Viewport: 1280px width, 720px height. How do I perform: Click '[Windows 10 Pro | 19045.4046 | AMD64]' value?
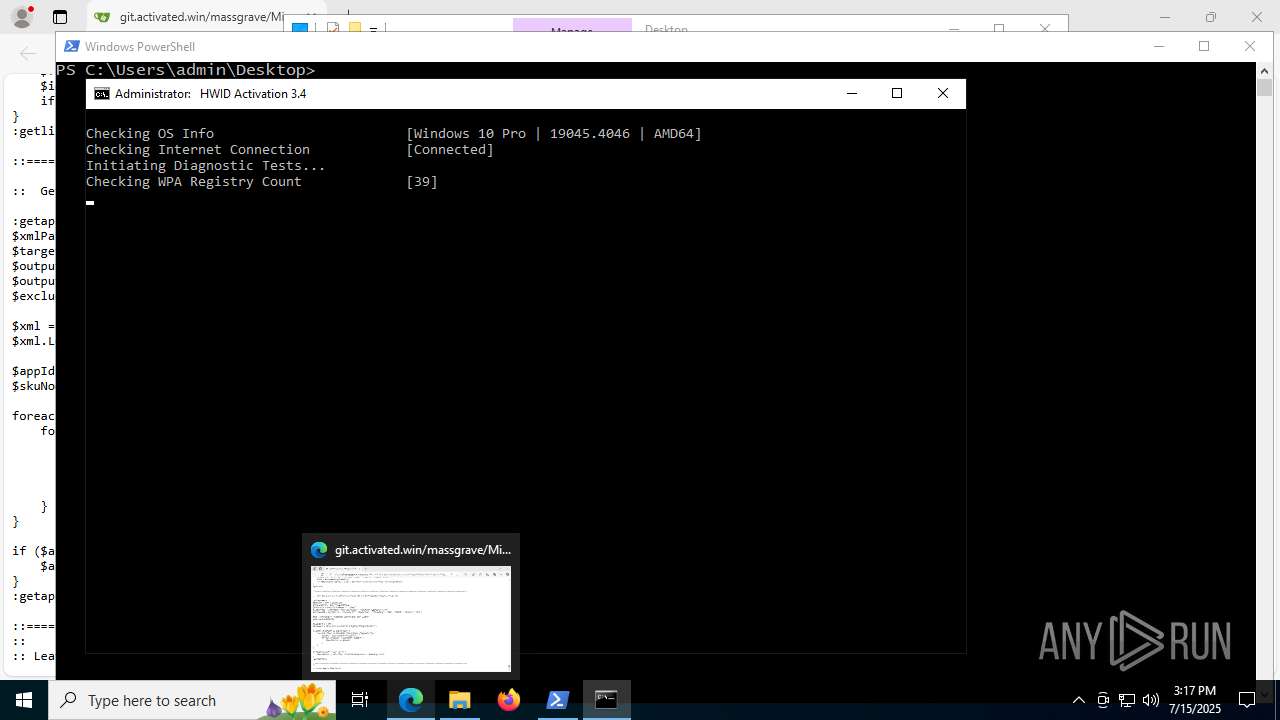coord(554,133)
